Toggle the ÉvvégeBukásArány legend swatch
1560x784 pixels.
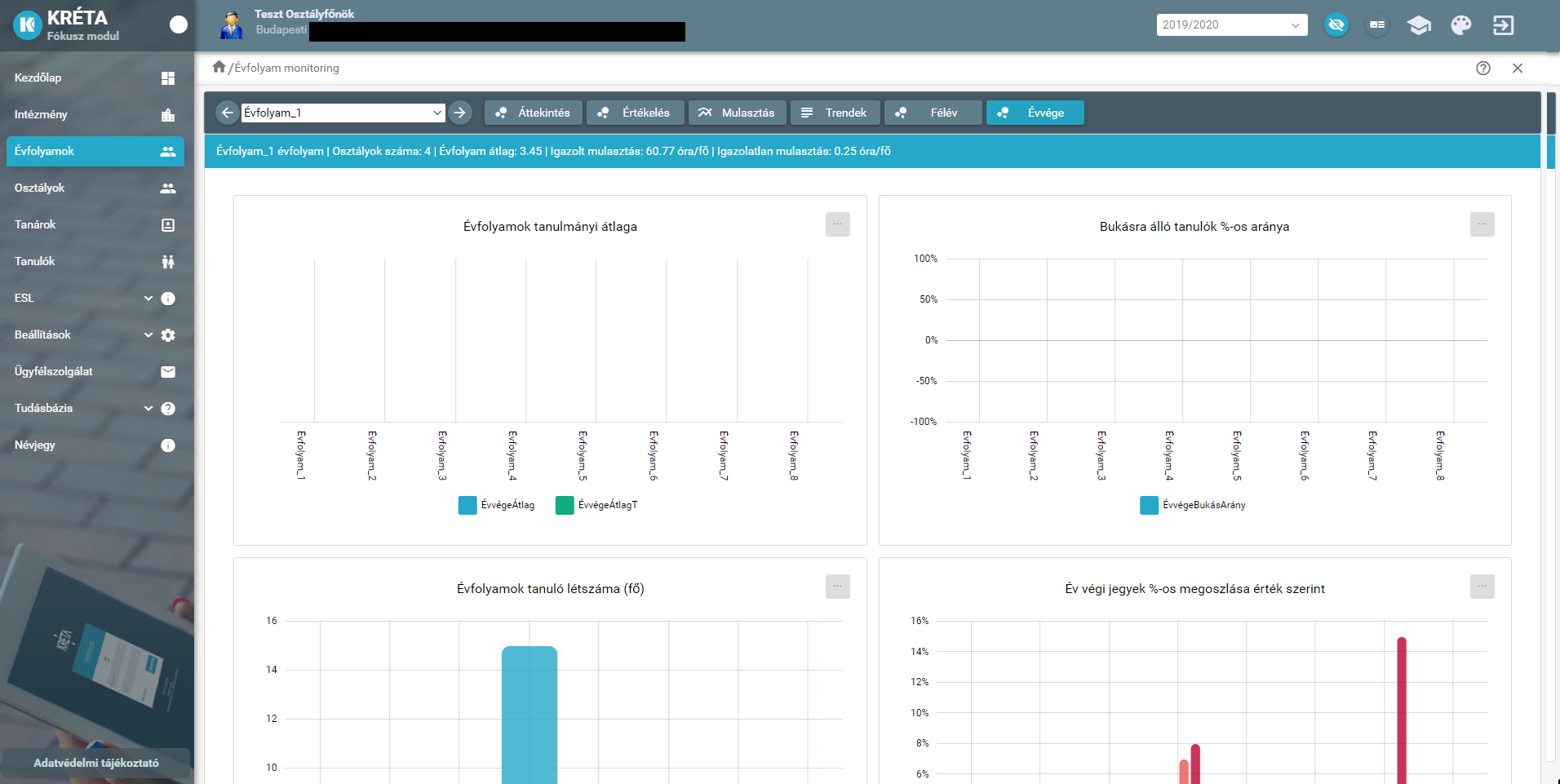click(1149, 506)
